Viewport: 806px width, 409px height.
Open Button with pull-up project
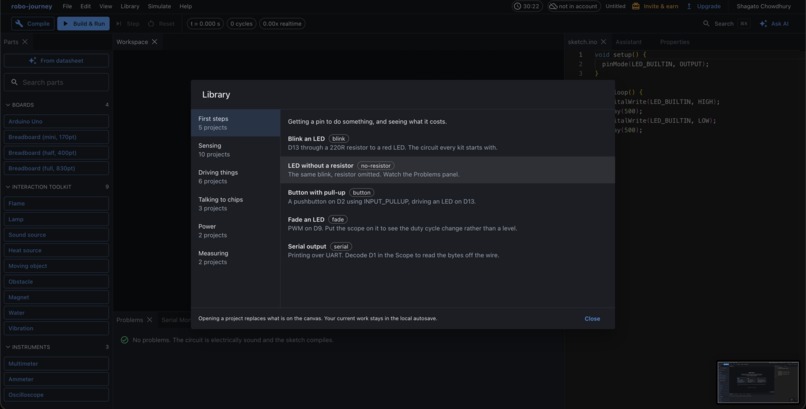pyautogui.click(x=447, y=197)
